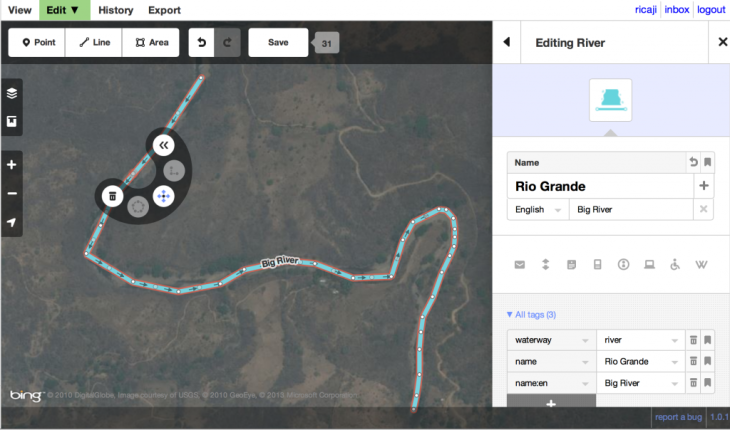
Task: Add the fax field icon
Action: [x=571, y=265]
